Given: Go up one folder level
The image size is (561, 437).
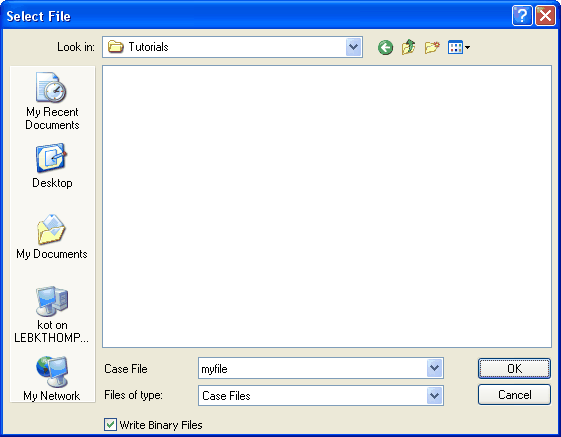Looking at the screenshot, I should (x=408, y=47).
